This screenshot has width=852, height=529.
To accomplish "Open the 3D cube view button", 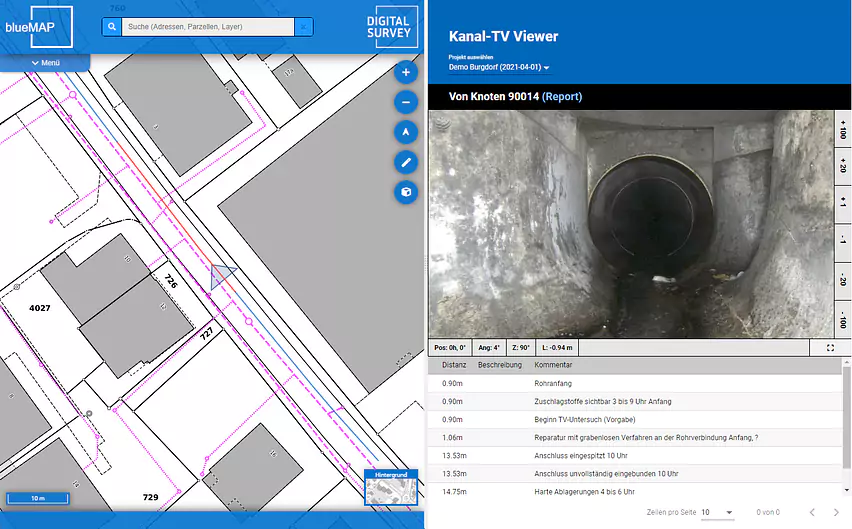I will click(406, 192).
